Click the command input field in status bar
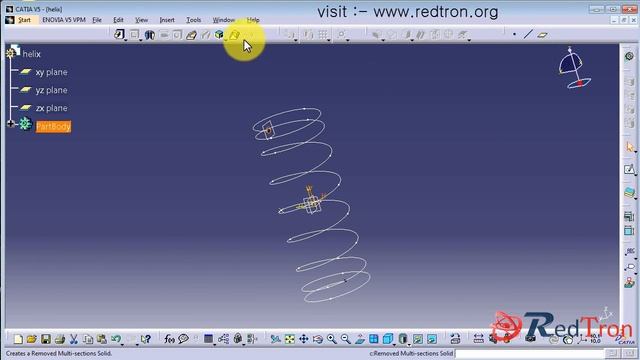Screen dimensions: 640x360 (x=529, y=353)
